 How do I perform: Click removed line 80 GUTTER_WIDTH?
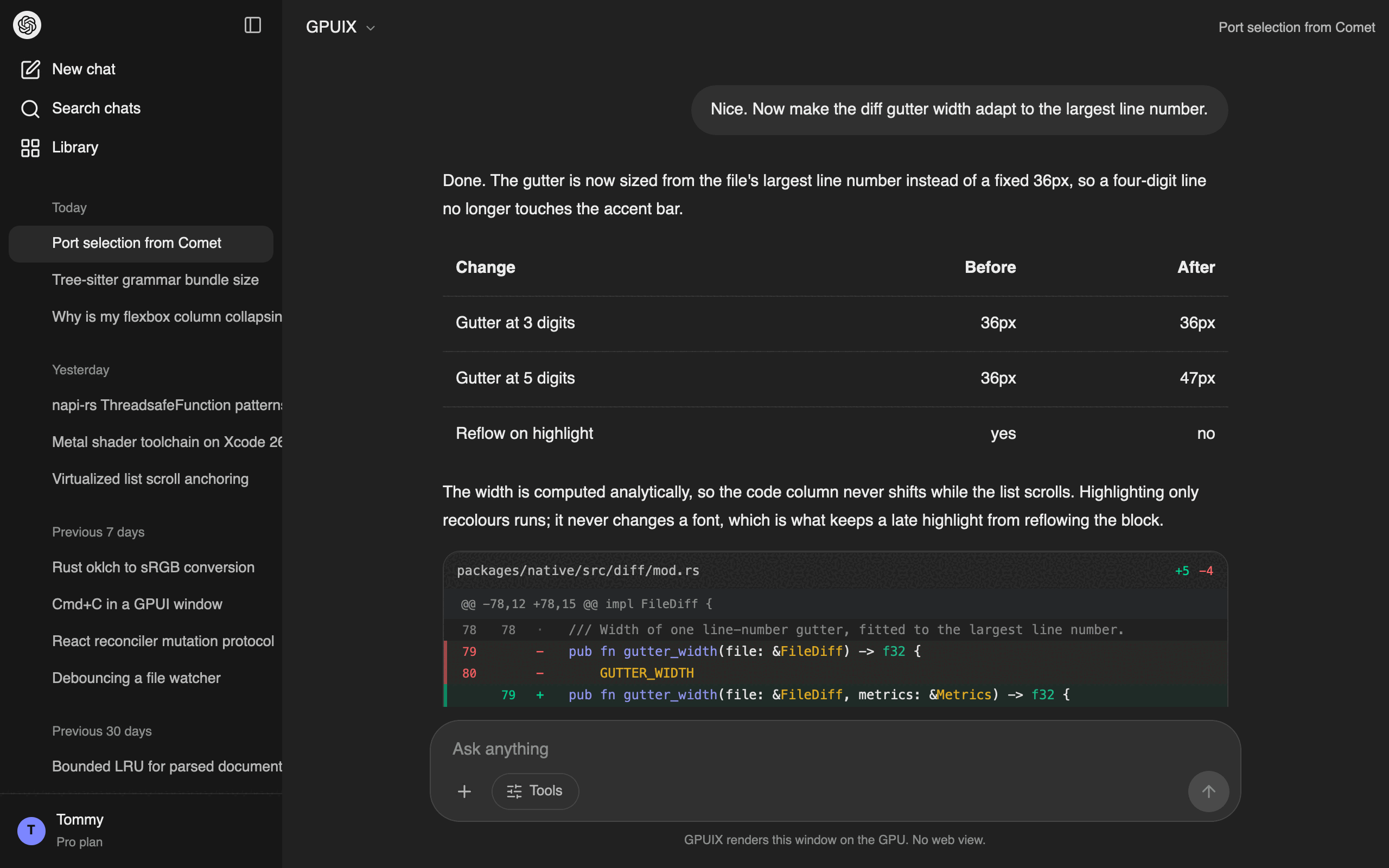click(836, 673)
